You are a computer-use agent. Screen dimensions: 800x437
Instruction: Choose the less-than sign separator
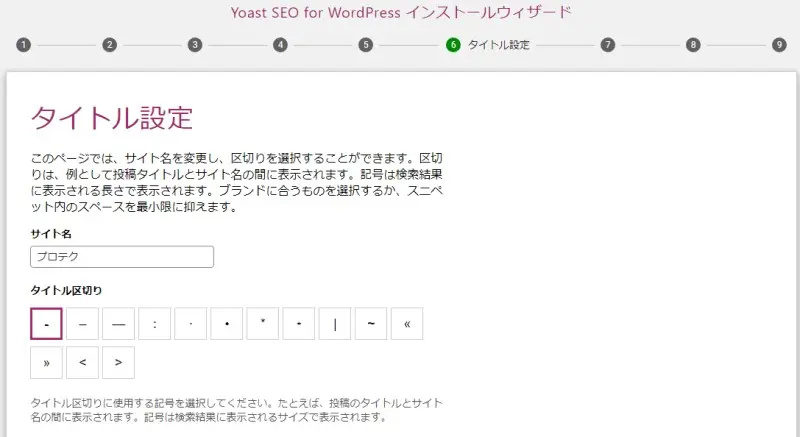coord(83,362)
